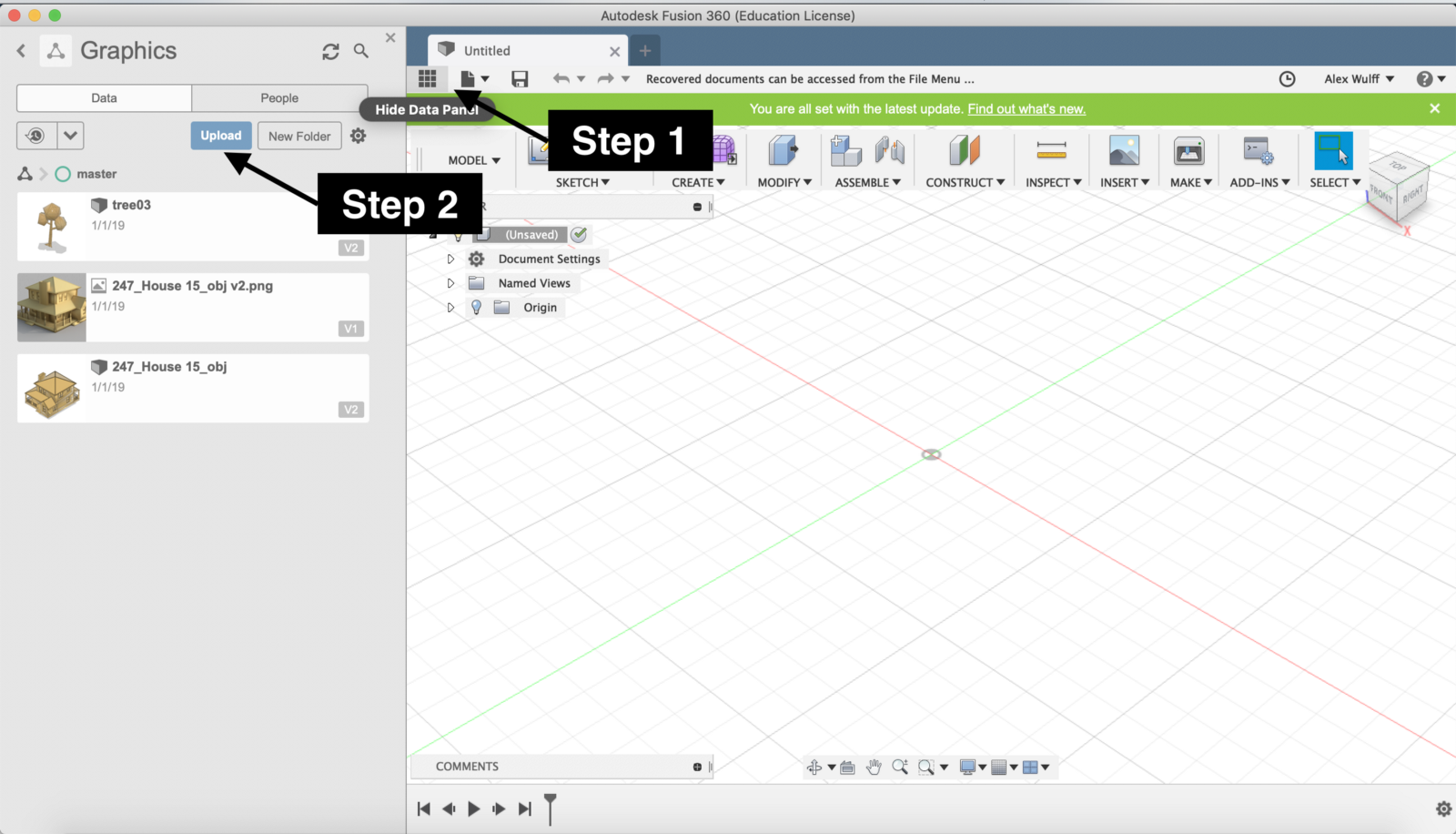Click the project icon beside Graphics title

point(56,51)
